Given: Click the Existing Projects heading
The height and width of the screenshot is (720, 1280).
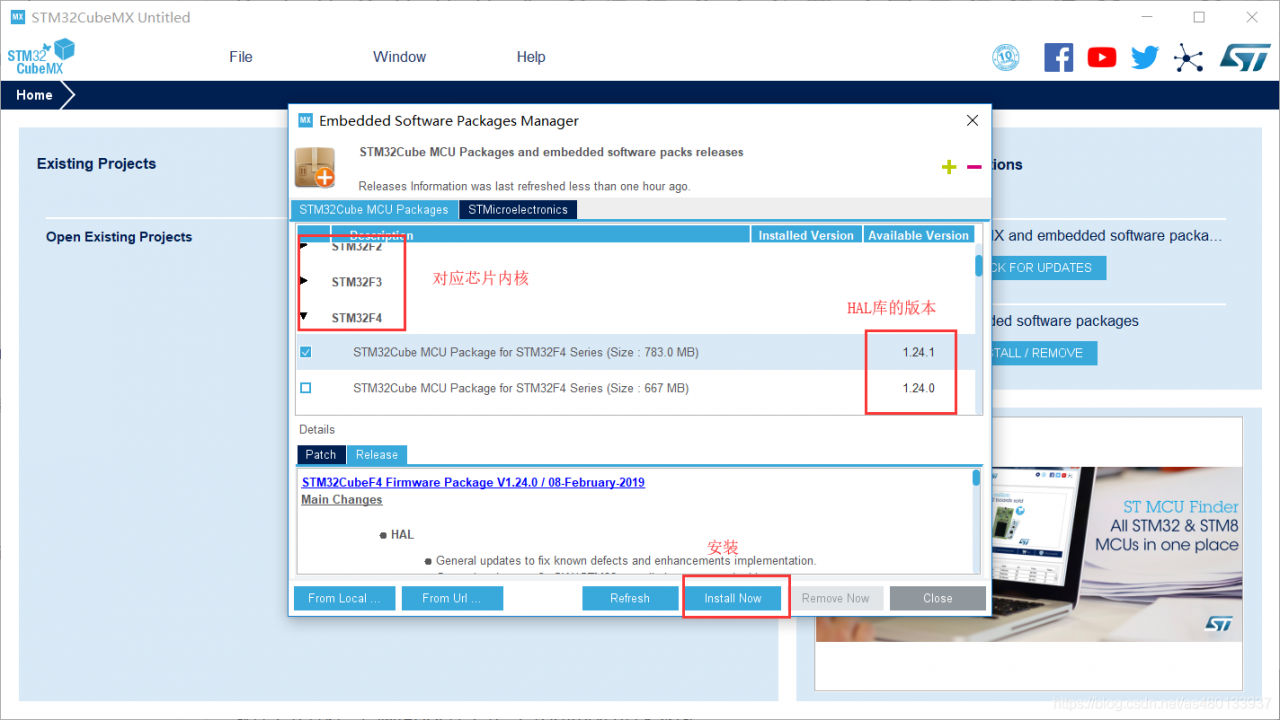Looking at the screenshot, I should pos(97,164).
